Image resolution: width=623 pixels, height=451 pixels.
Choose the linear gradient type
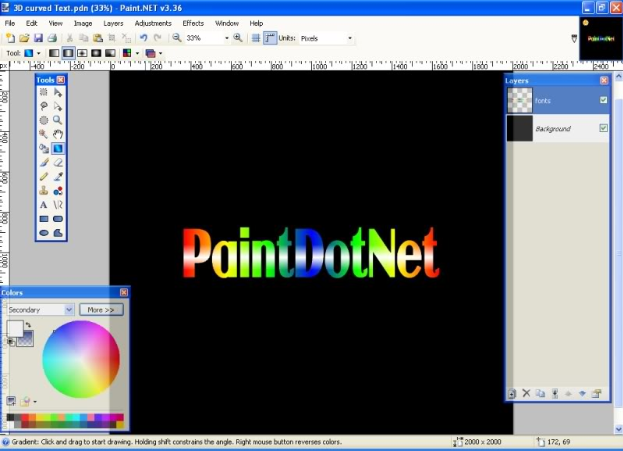pos(54,53)
